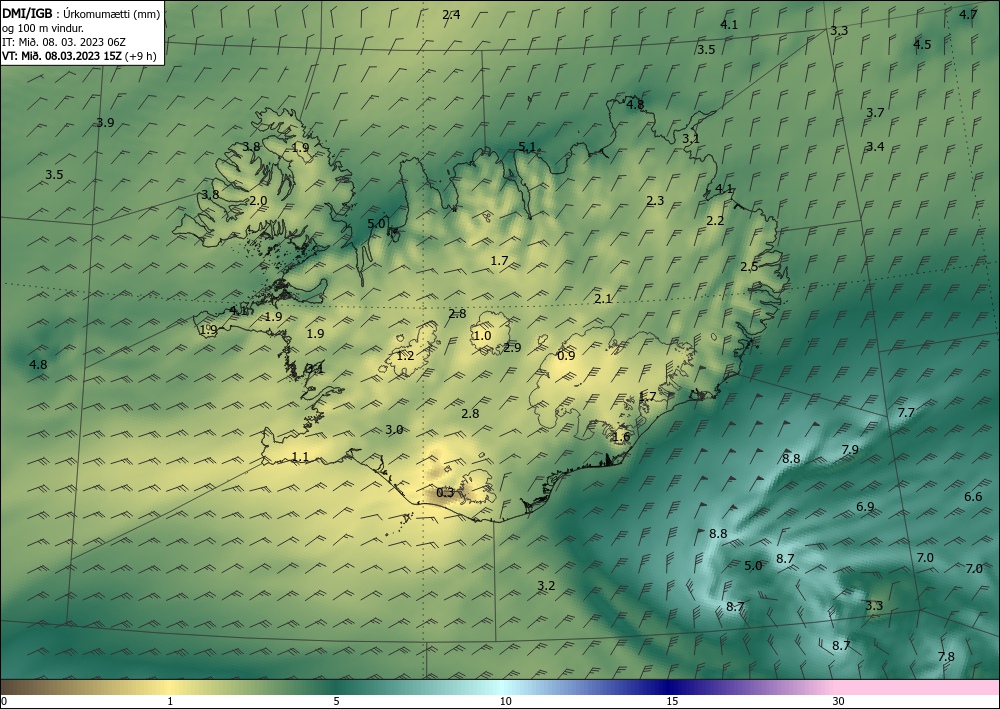Screen dimensions: 1000x709
Task: Click the '0' tick on the colour scale
Action: [4, 702]
